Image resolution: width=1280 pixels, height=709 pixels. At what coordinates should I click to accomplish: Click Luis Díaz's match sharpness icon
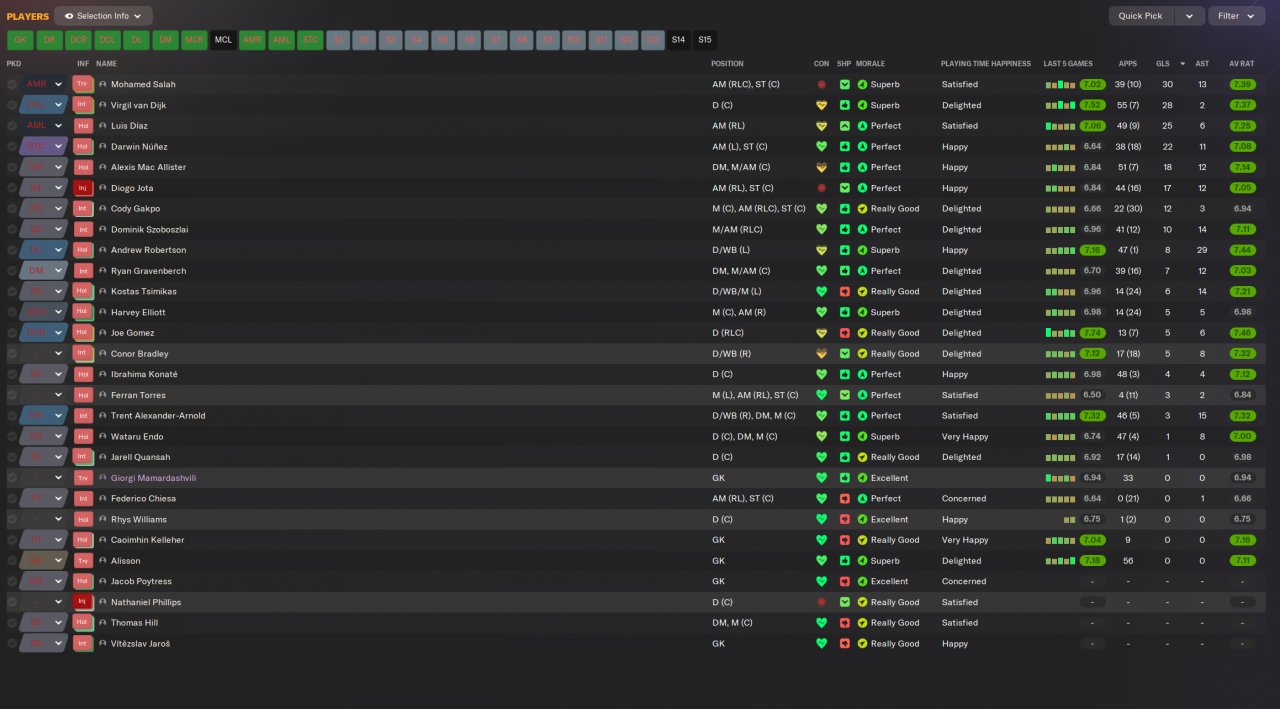coord(845,126)
